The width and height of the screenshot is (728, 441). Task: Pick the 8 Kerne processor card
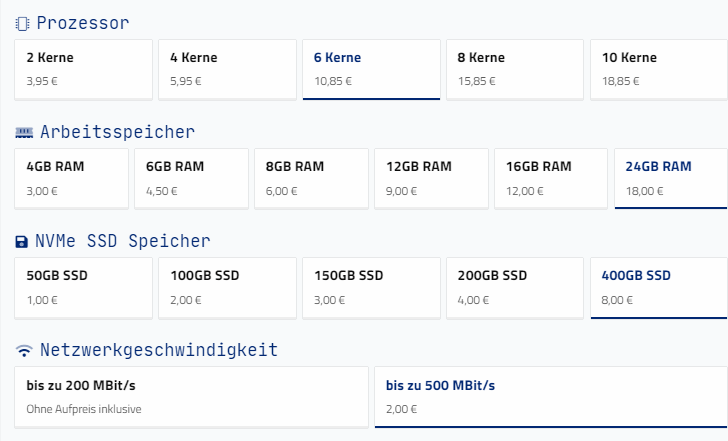click(515, 70)
